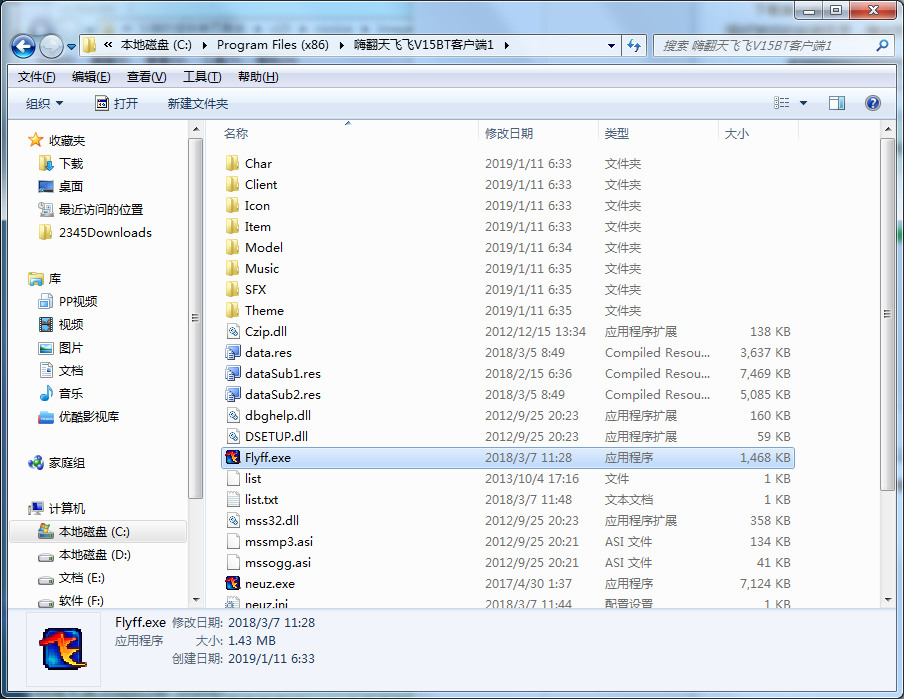Select 本地磁盘 (C:) in the address bar
The image size is (904, 699).
156,45
